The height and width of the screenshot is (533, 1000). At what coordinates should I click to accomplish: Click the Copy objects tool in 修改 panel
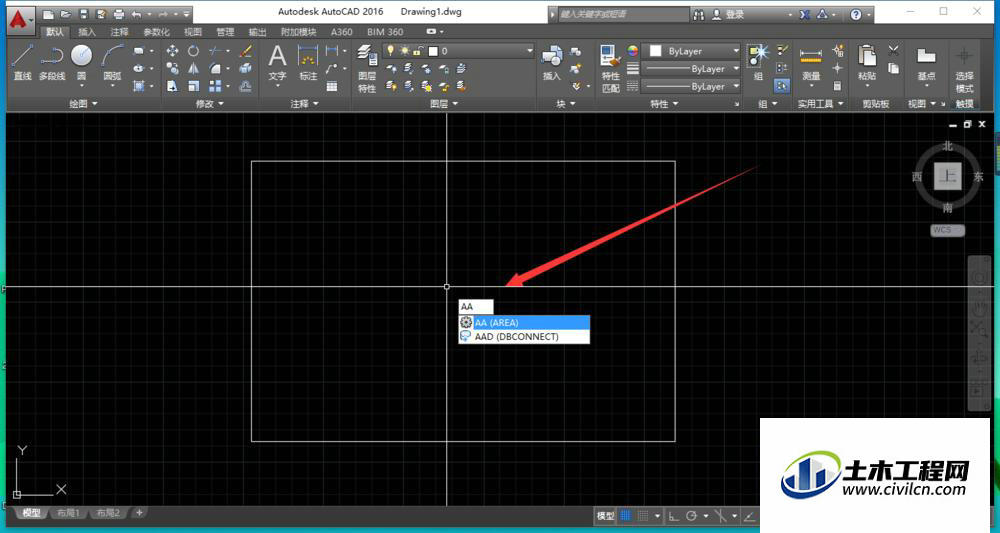[172, 68]
